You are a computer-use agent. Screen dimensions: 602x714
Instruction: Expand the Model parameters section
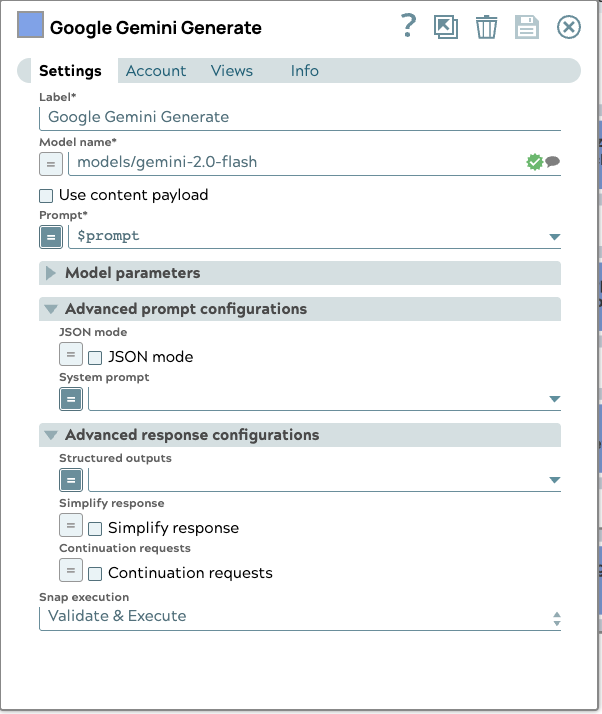pyautogui.click(x=51, y=273)
